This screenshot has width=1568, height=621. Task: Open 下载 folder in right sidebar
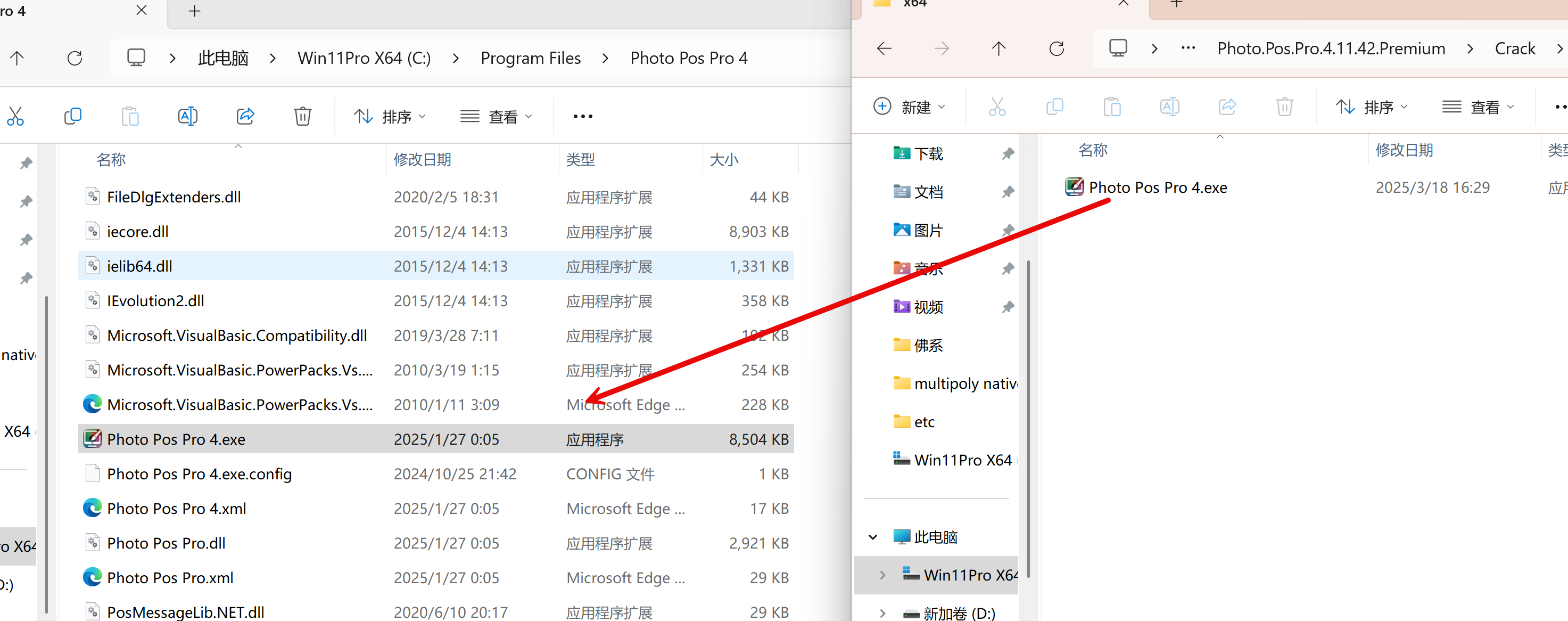(928, 154)
